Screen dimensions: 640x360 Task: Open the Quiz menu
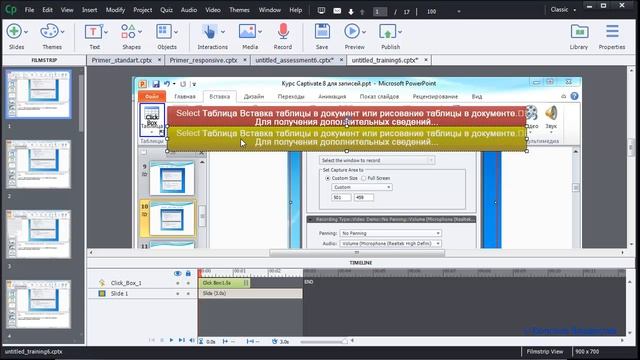[x=166, y=10]
